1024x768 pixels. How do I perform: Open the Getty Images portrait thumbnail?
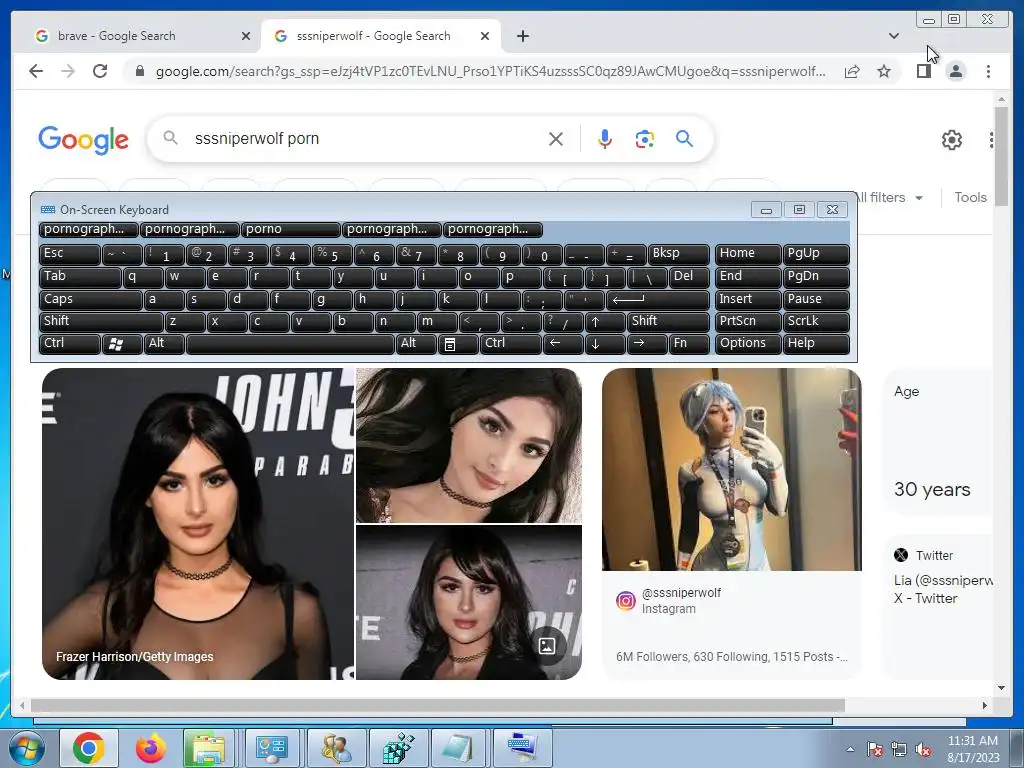coord(198,524)
